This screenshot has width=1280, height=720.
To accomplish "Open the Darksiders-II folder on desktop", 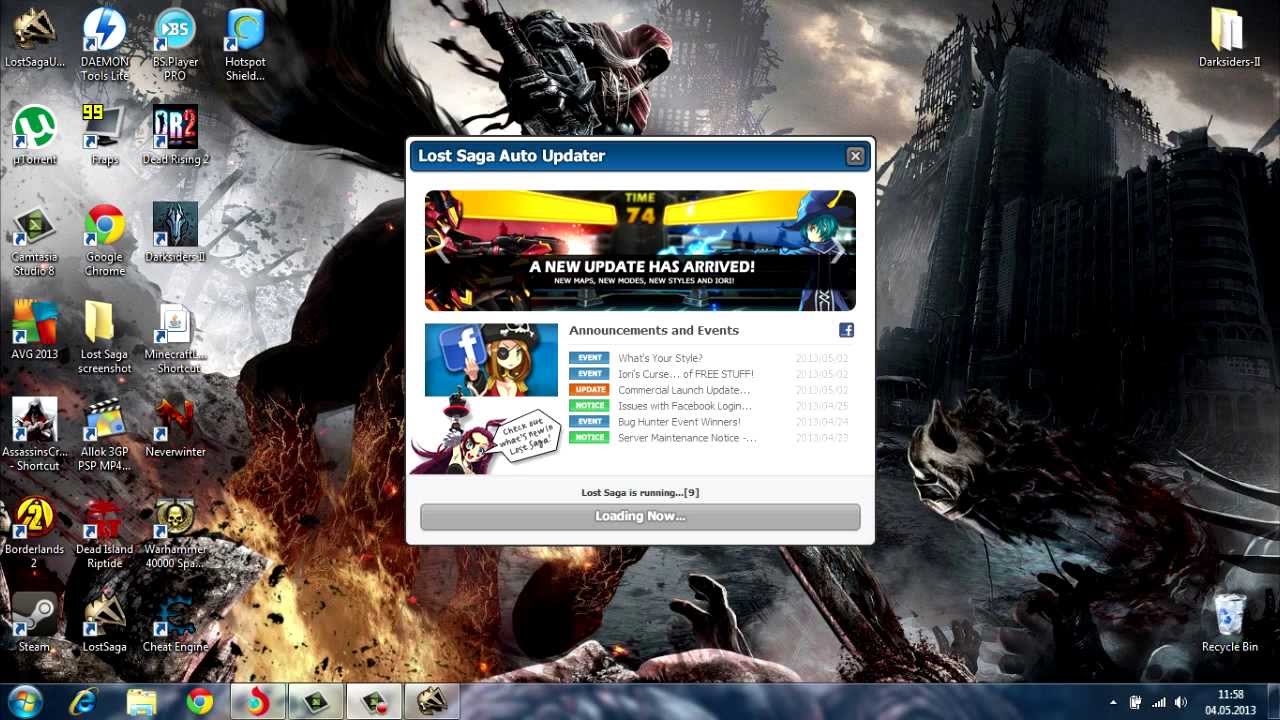I will (x=1229, y=38).
